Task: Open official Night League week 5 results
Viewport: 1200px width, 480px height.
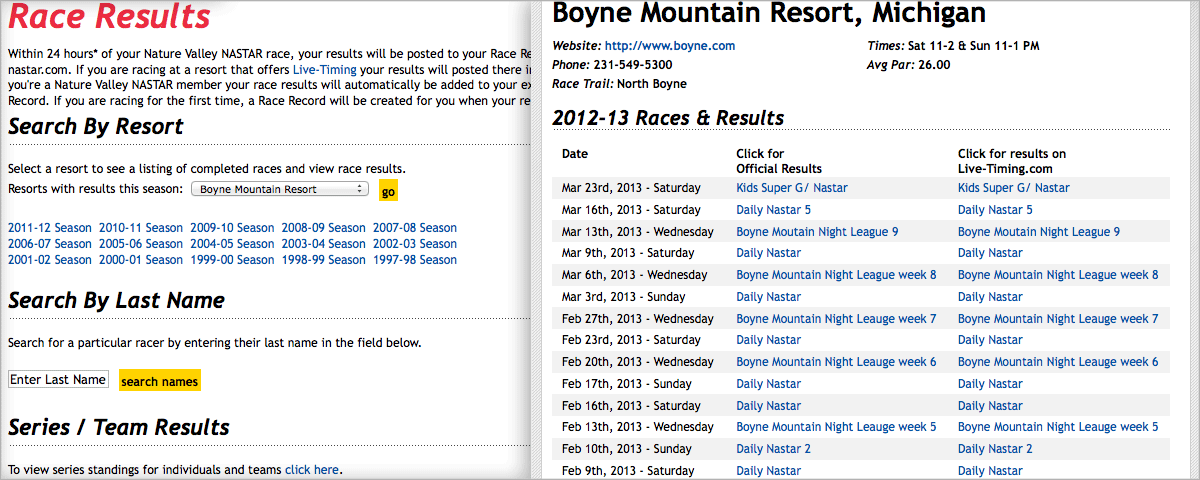Action: [x=836, y=427]
